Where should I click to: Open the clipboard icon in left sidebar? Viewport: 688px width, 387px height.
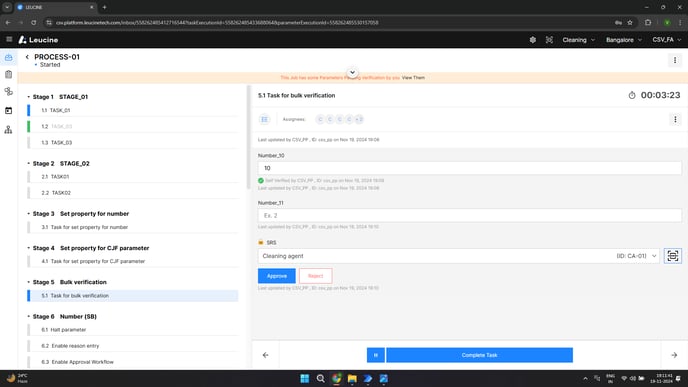pyautogui.click(x=8, y=75)
